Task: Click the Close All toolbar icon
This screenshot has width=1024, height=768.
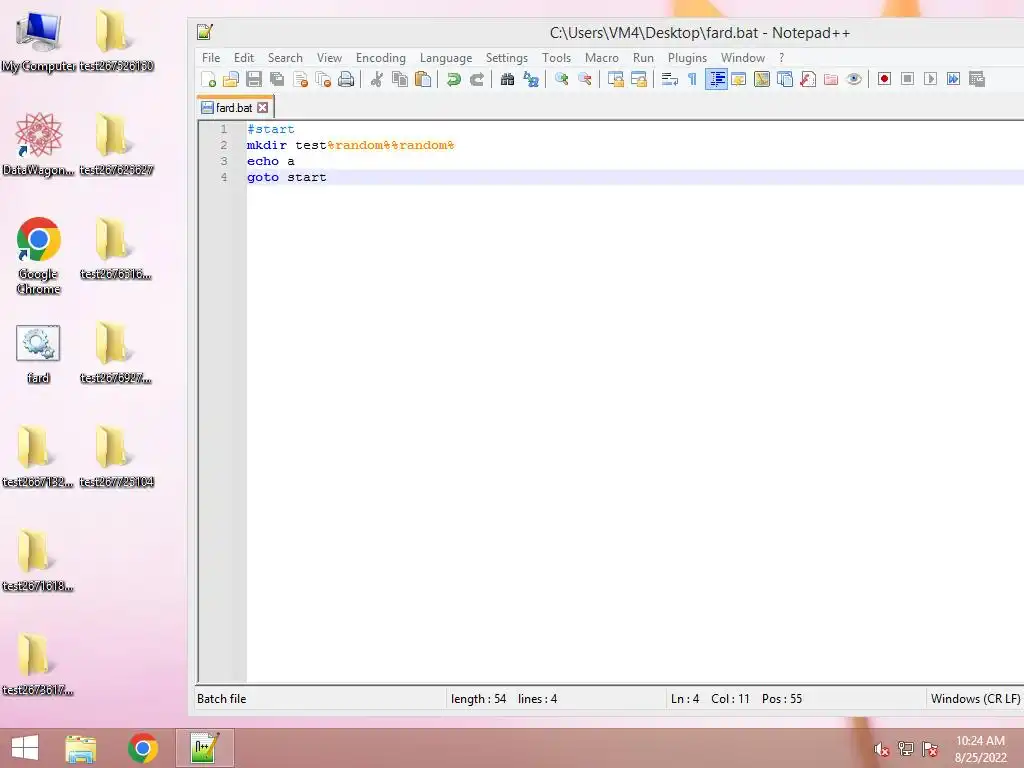Action: 323,80
